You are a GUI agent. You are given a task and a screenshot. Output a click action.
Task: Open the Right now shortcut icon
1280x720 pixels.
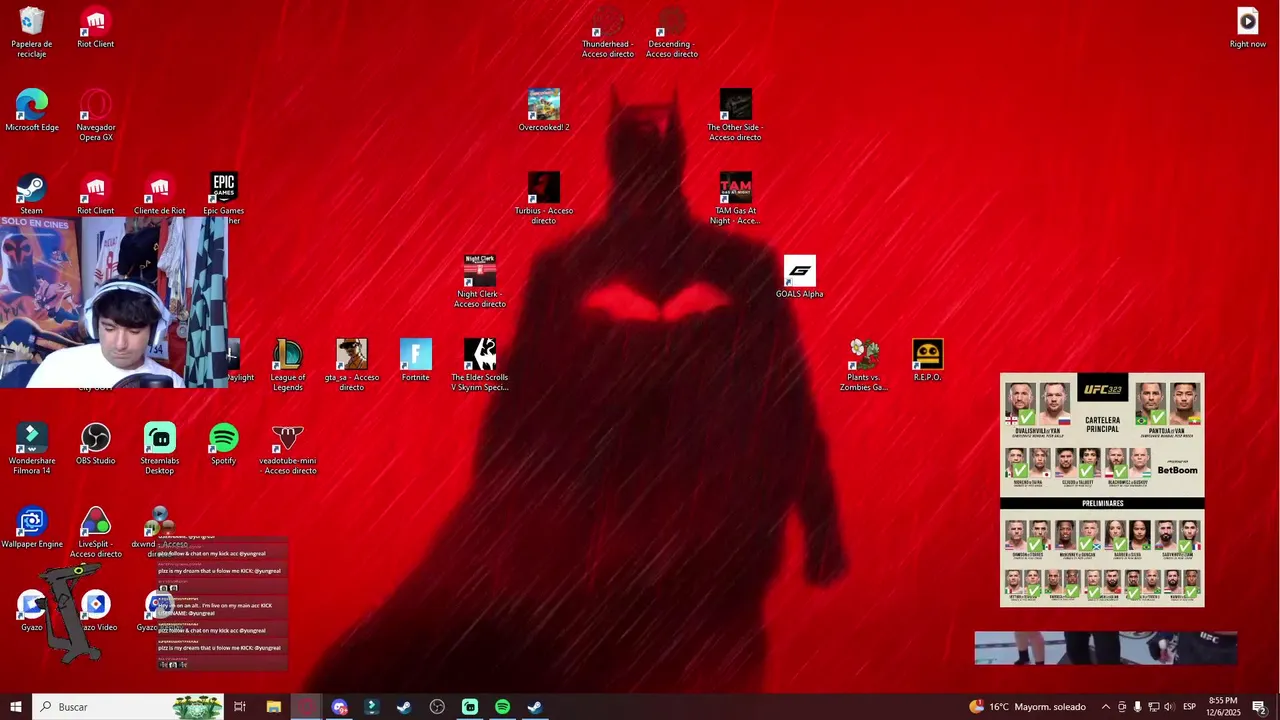(x=1248, y=27)
